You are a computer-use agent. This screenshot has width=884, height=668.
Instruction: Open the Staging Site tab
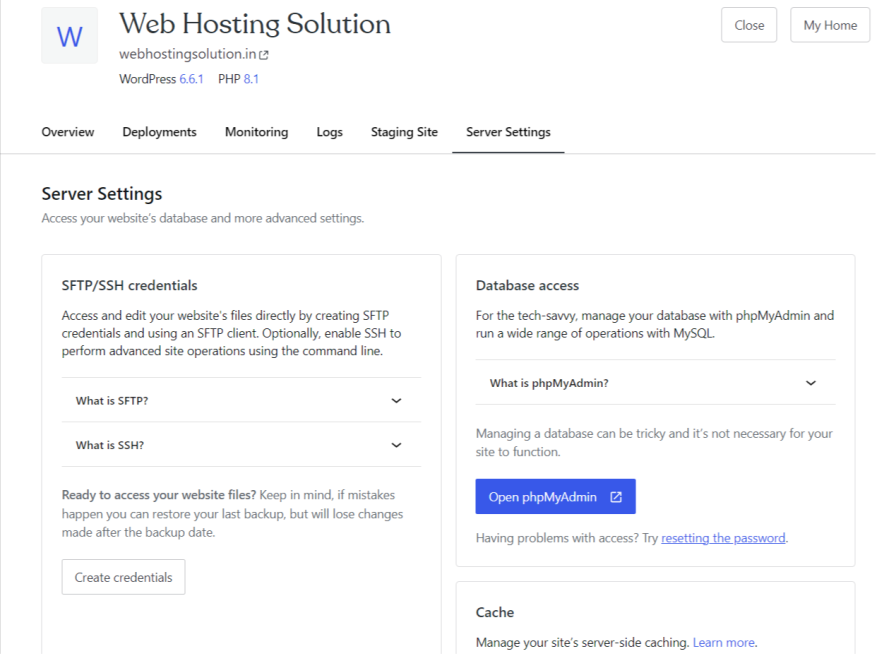pos(404,131)
